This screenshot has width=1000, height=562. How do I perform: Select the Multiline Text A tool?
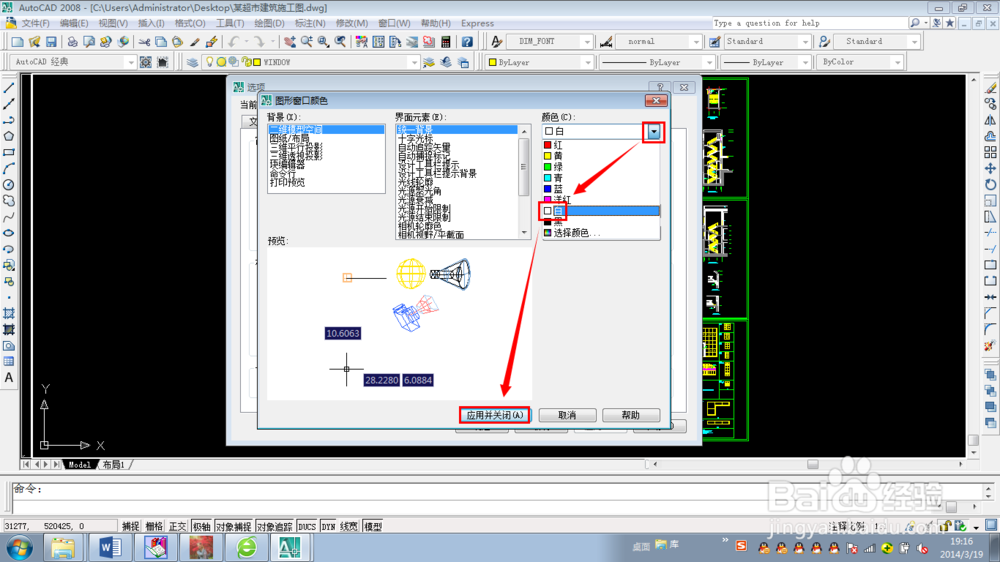pos(9,378)
